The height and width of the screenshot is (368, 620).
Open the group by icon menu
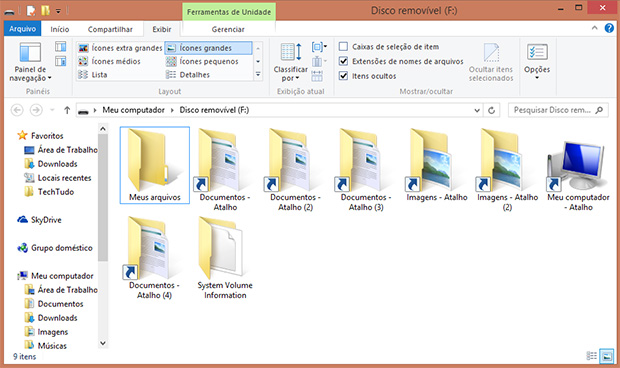coord(319,47)
